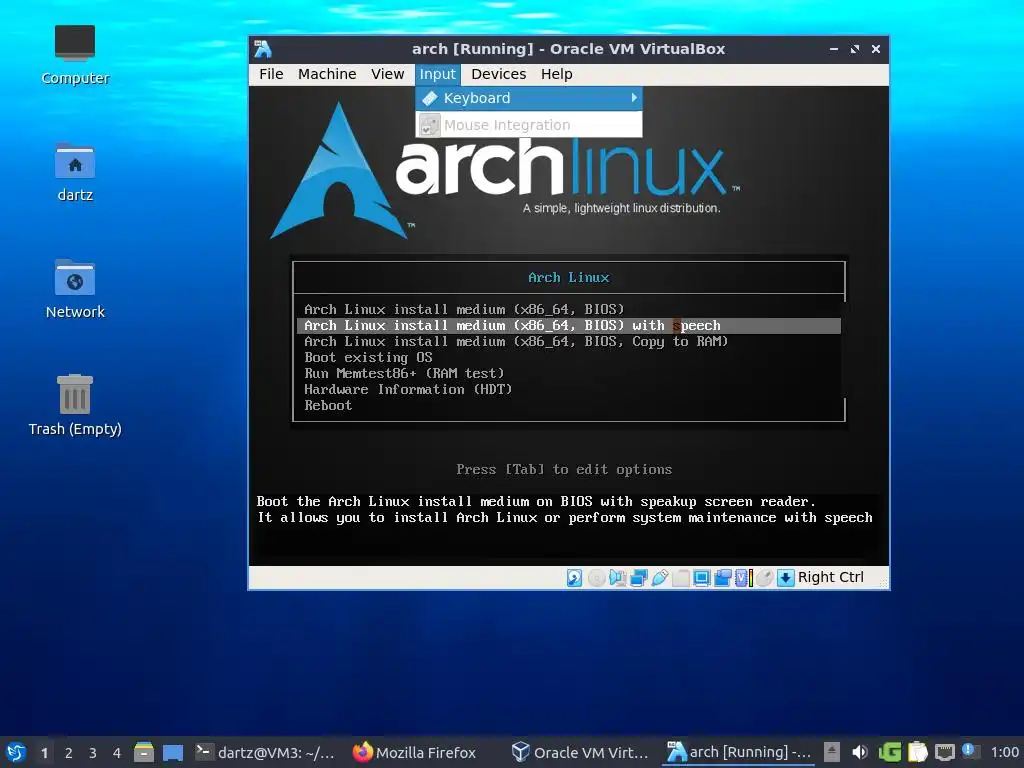The width and height of the screenshot is (1024, 768).
Task: Click the hard disk activity indicator
Action: 574,578
